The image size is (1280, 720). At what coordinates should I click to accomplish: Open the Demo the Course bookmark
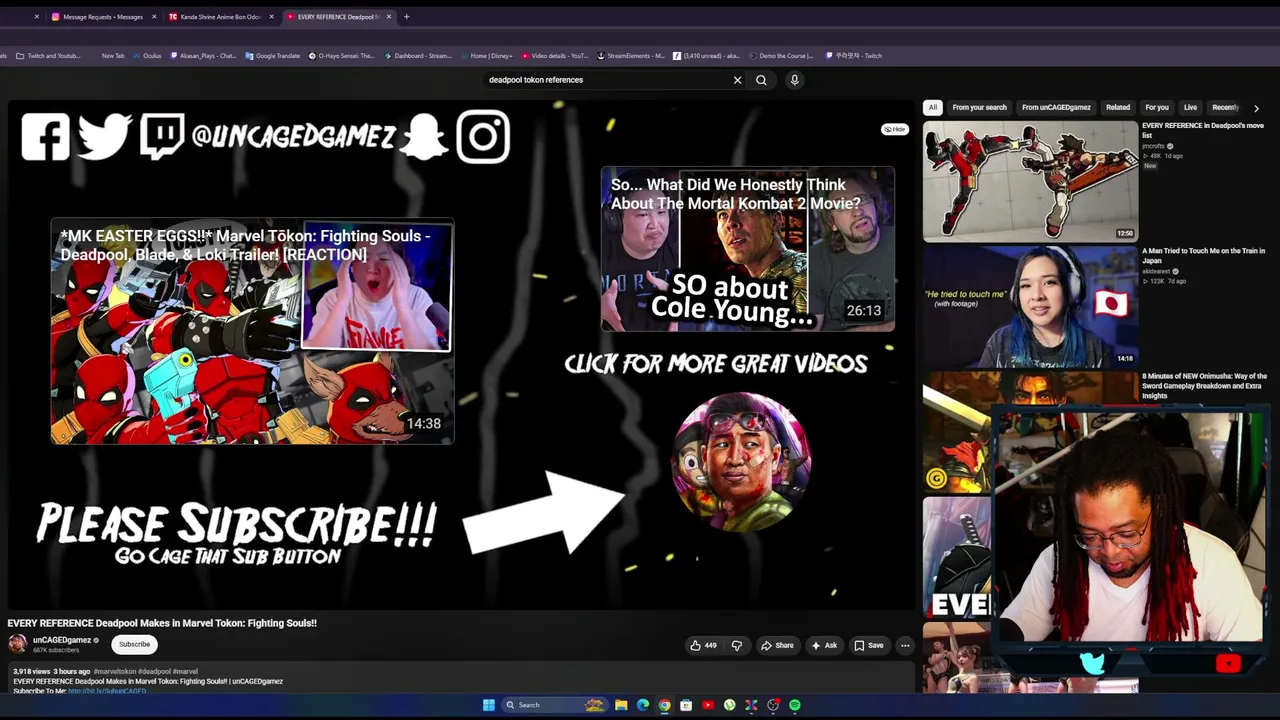click(x=781, y=56)
